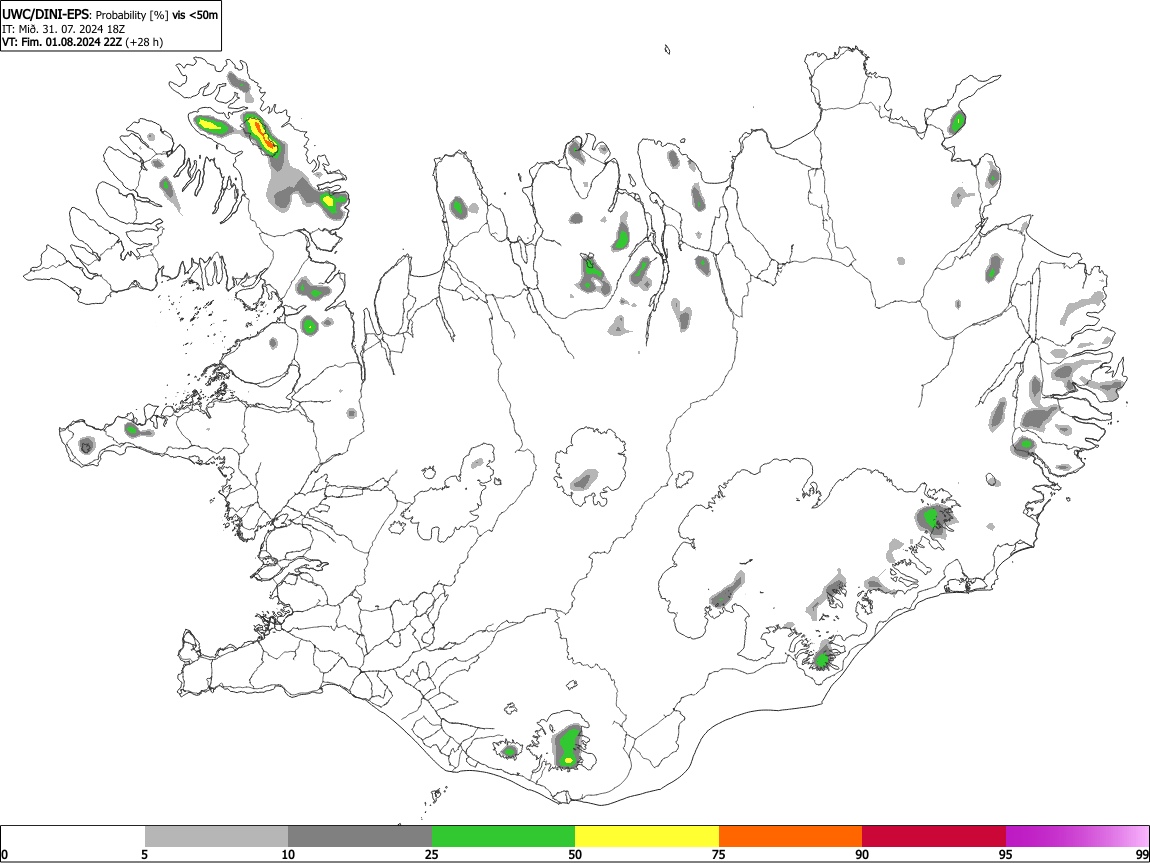The width and height of the screenshot is (1150, 863).
Task: Click the red-orange high probability patch in Westfjords
Action: coord(262,134)
